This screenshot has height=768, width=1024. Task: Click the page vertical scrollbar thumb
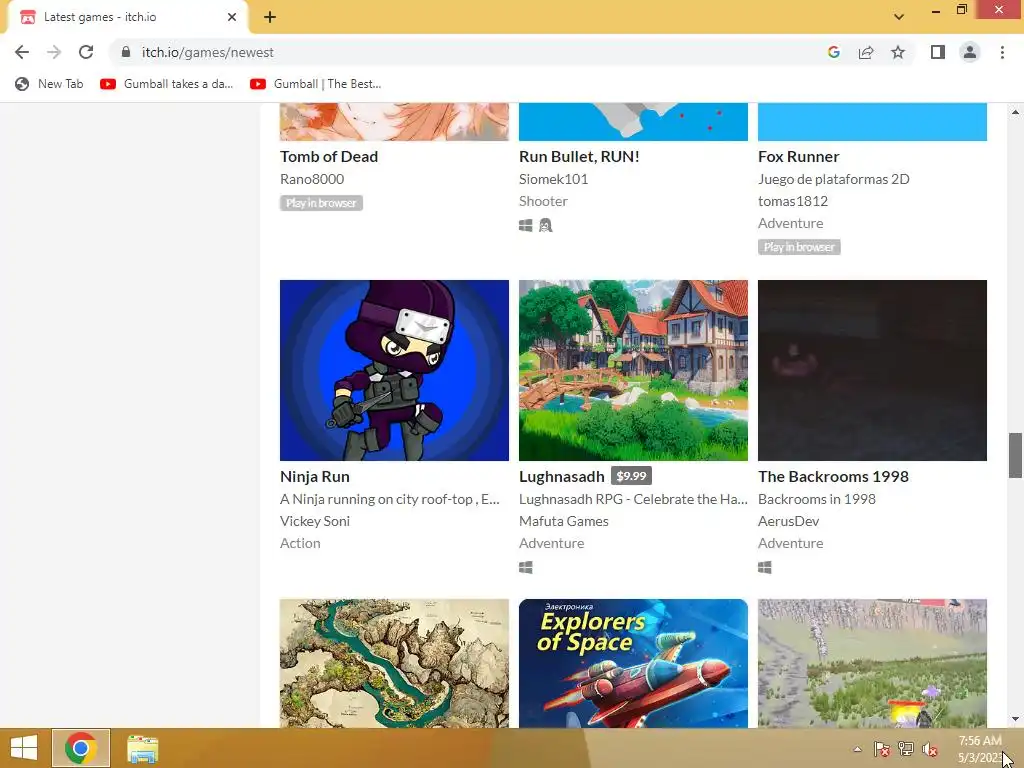1015,455
